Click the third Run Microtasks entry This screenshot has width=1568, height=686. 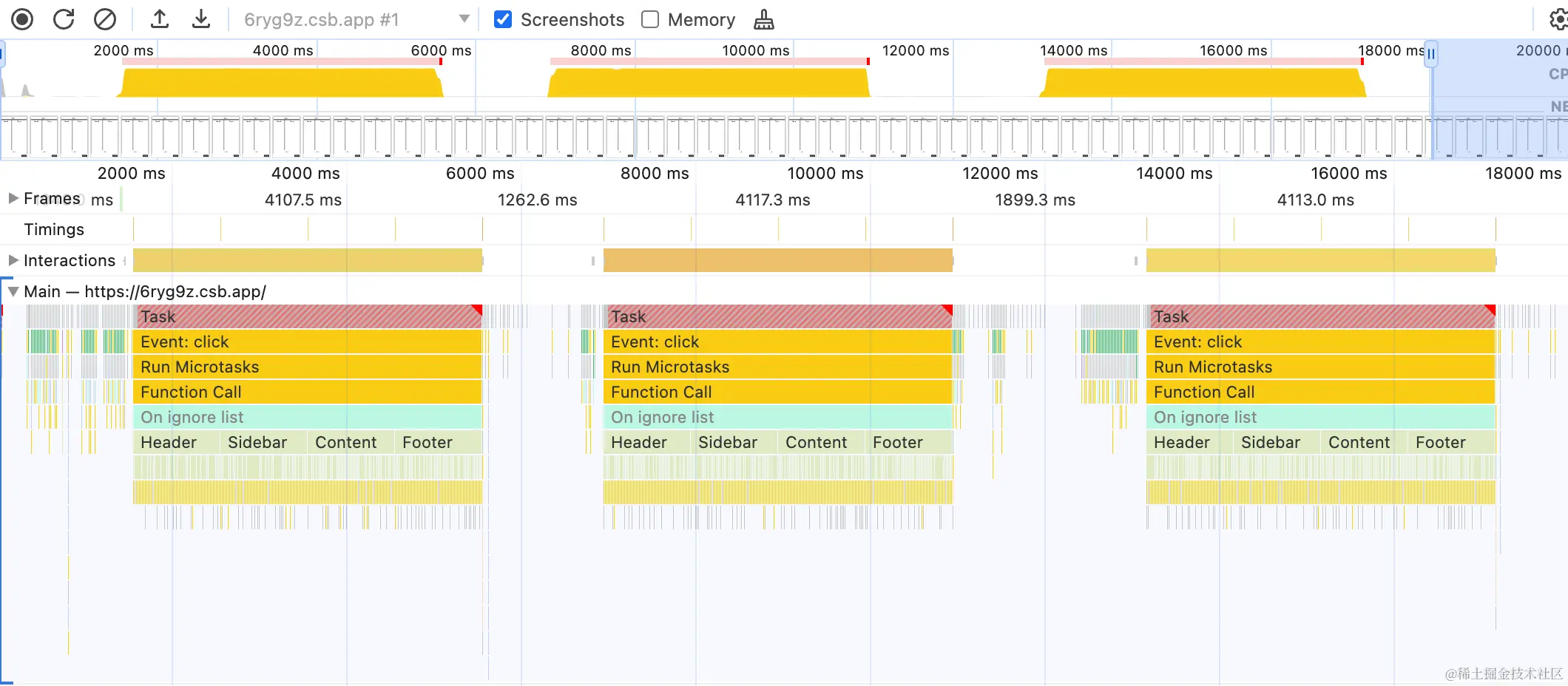pyautogui.click(x=1320, y=367)
